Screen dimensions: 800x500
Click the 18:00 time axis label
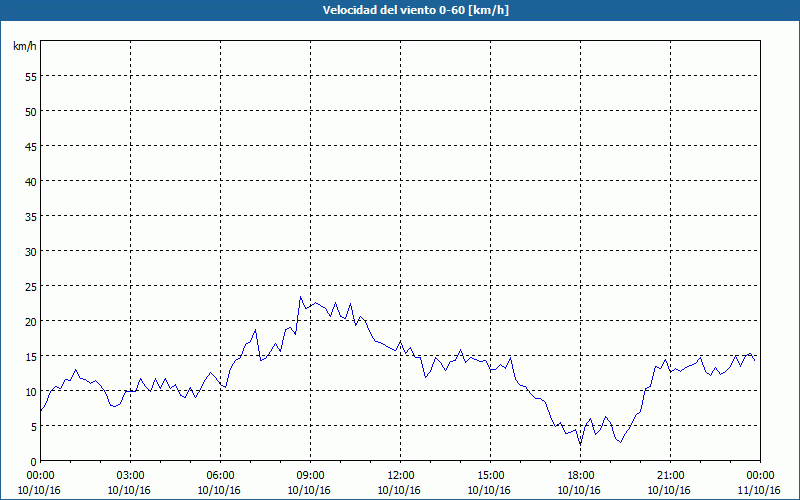[x=581, y=475]
